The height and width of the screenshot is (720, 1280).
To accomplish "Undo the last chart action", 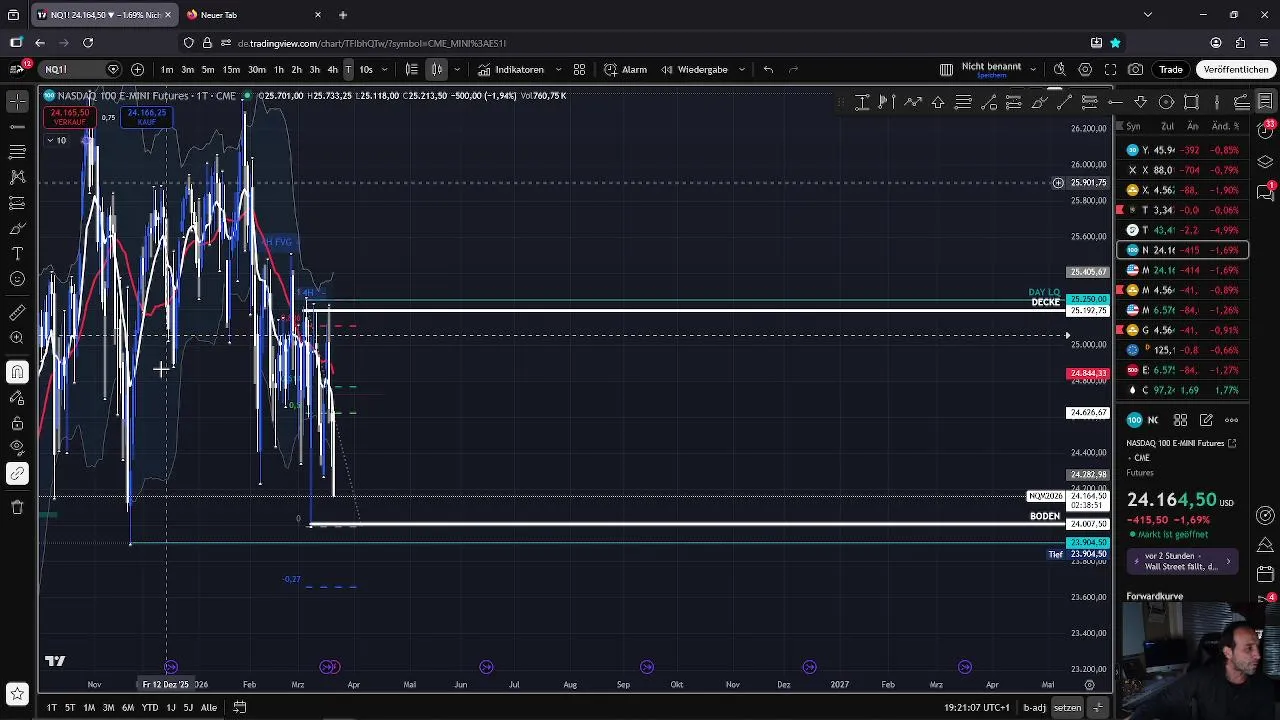I will [768, 69].
